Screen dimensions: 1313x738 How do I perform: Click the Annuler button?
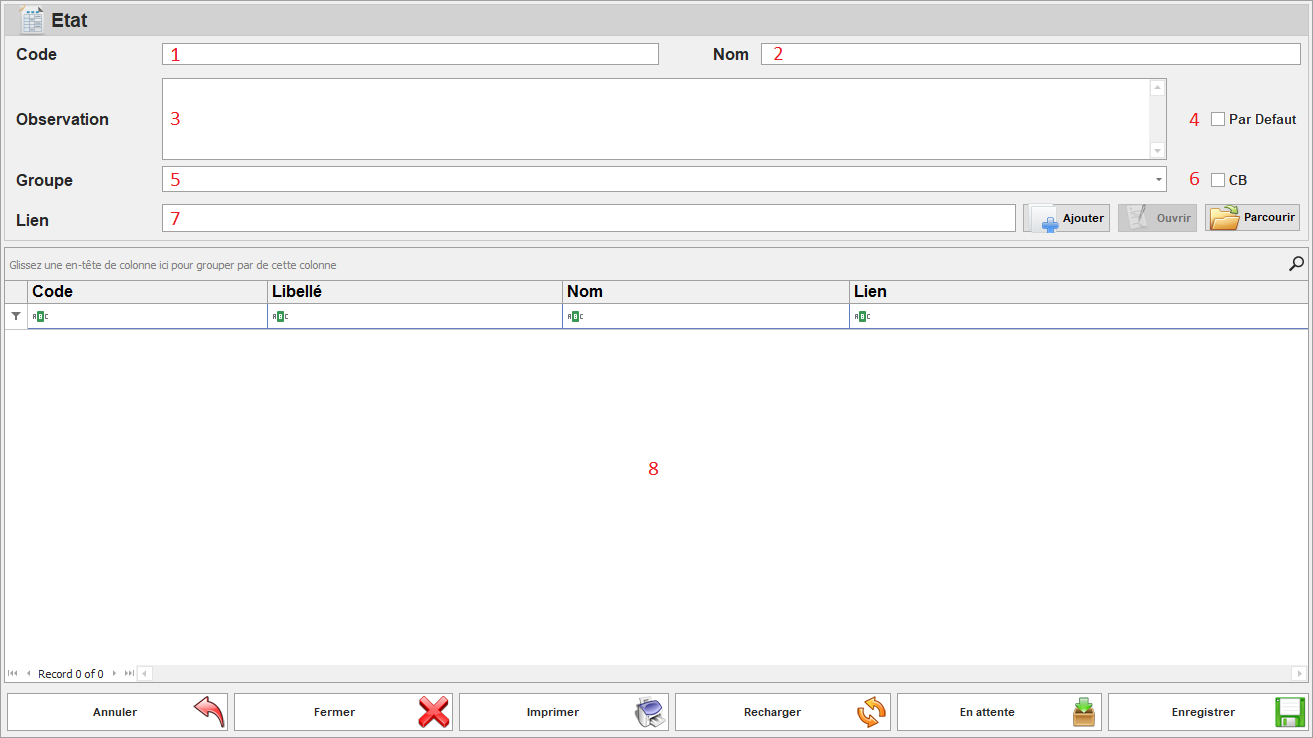(x=117, y=712)
